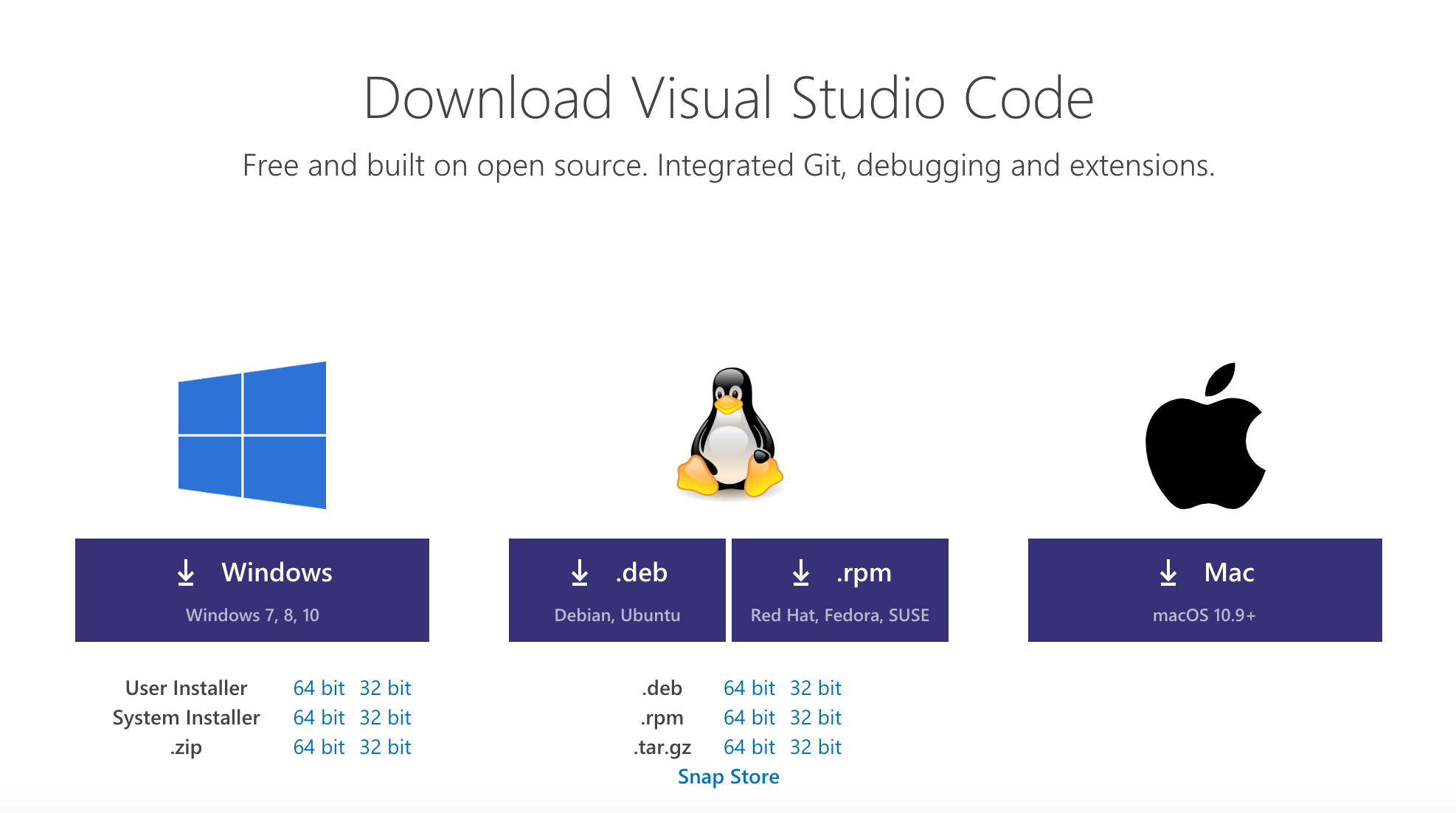Download 32 bit .tar.gz archive
The width and height of the screenshot is (1456, 813).
point(816,747)
